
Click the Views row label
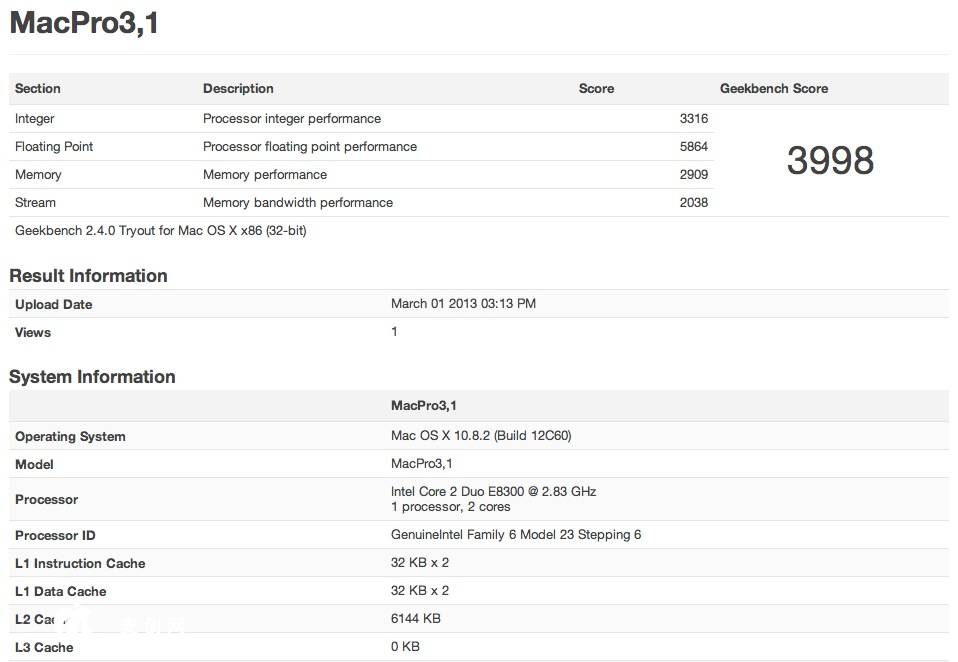[x=33, y=333]
